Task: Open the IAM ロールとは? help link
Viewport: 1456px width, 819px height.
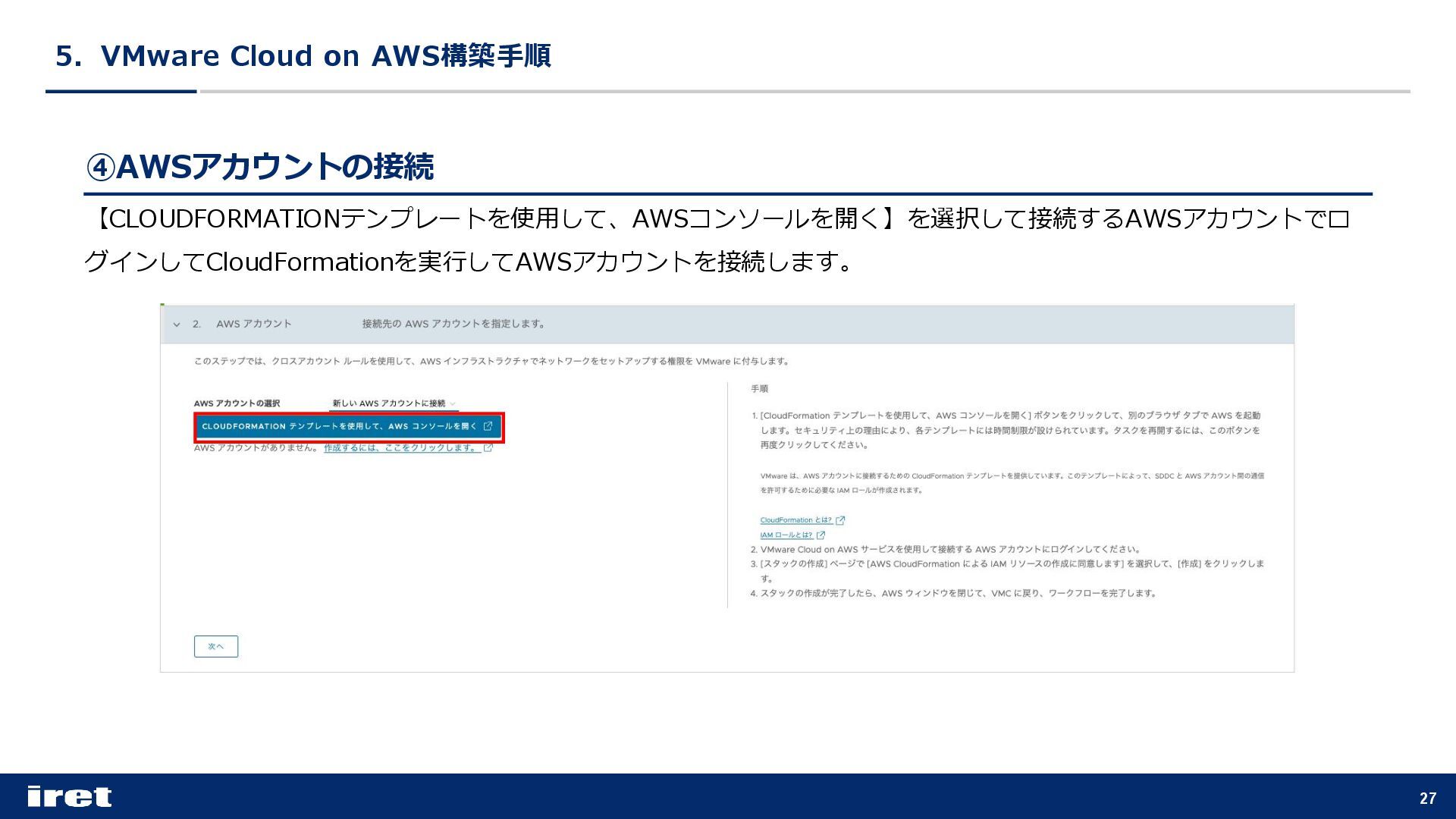Action: point(786,535)
